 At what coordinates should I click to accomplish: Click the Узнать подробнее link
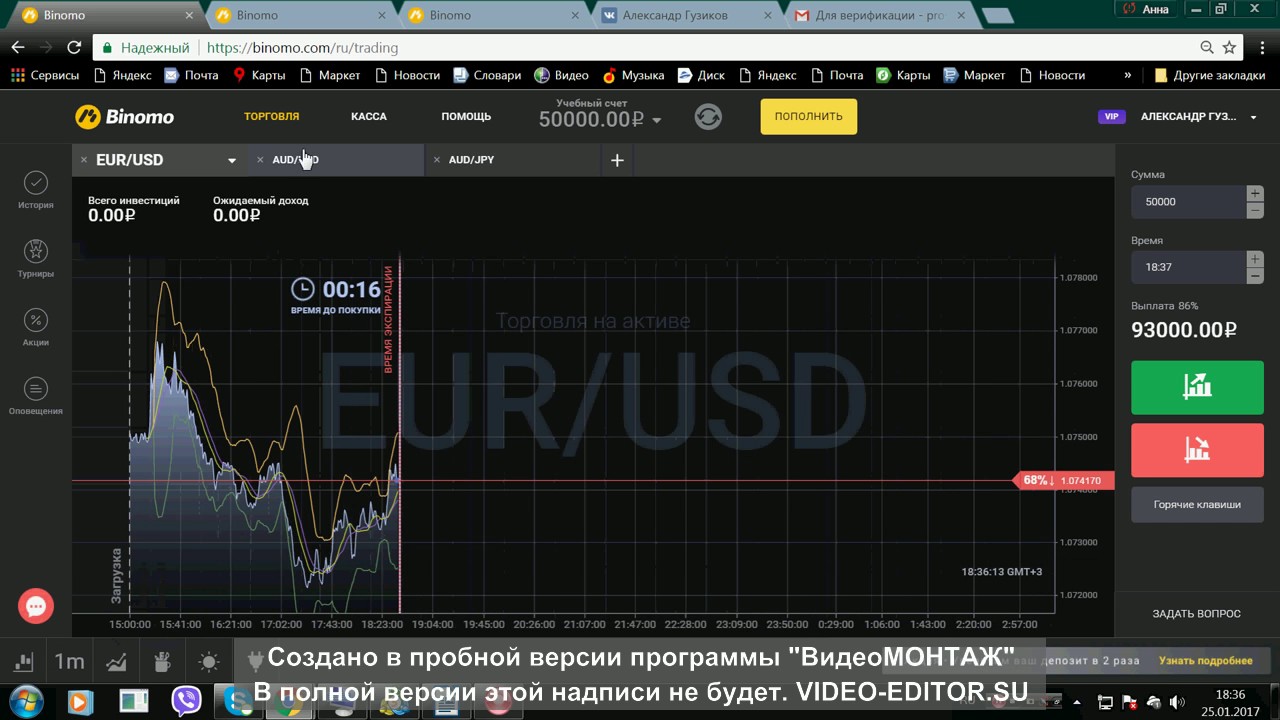[x=1206, y=661]
